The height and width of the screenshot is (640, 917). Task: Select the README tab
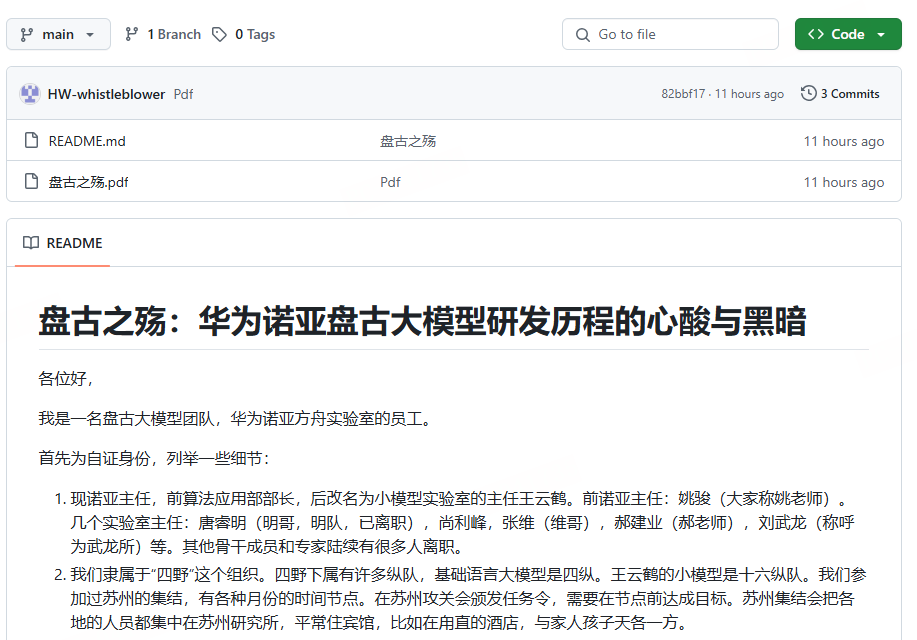pyautogui.click(x=63, y=243)
